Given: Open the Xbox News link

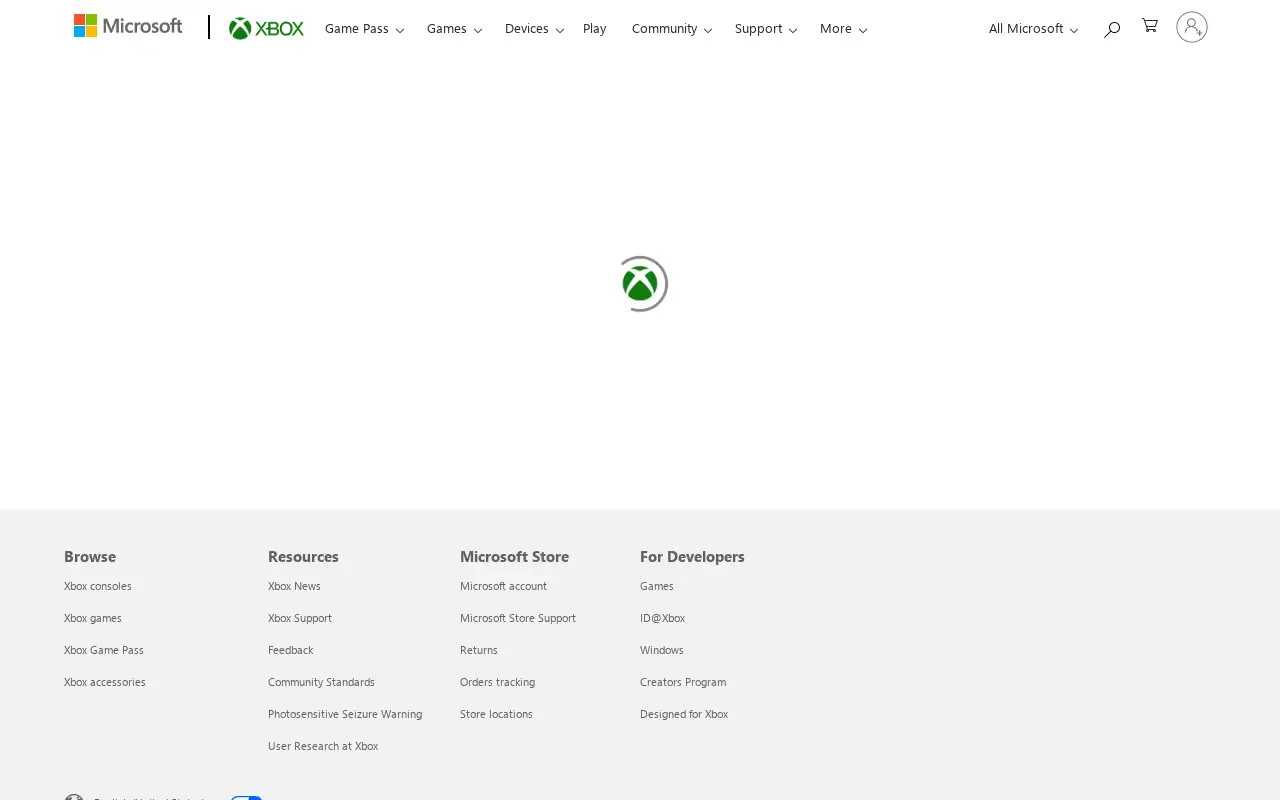Looking at the screenshot, I should pos(294,586).
